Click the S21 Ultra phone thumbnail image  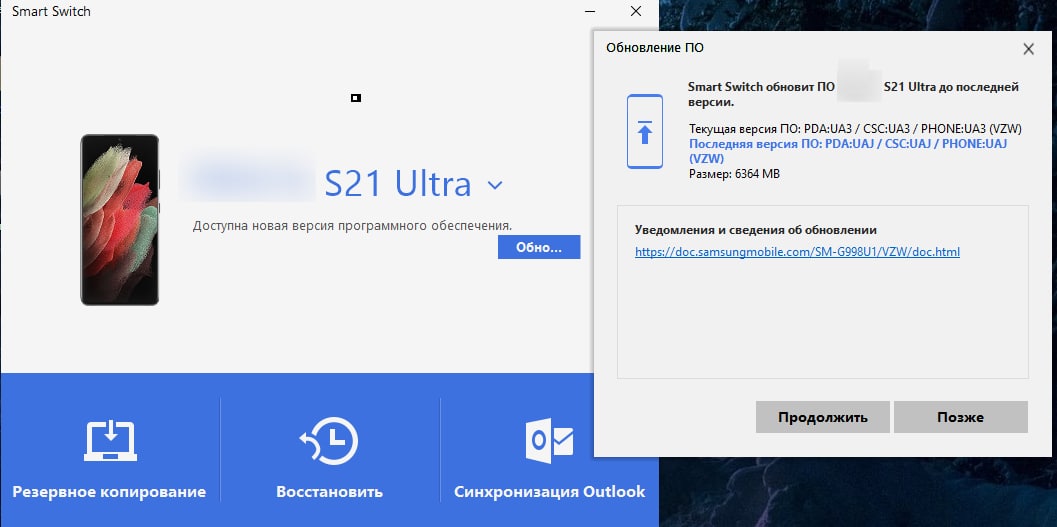tap(120, 220)
